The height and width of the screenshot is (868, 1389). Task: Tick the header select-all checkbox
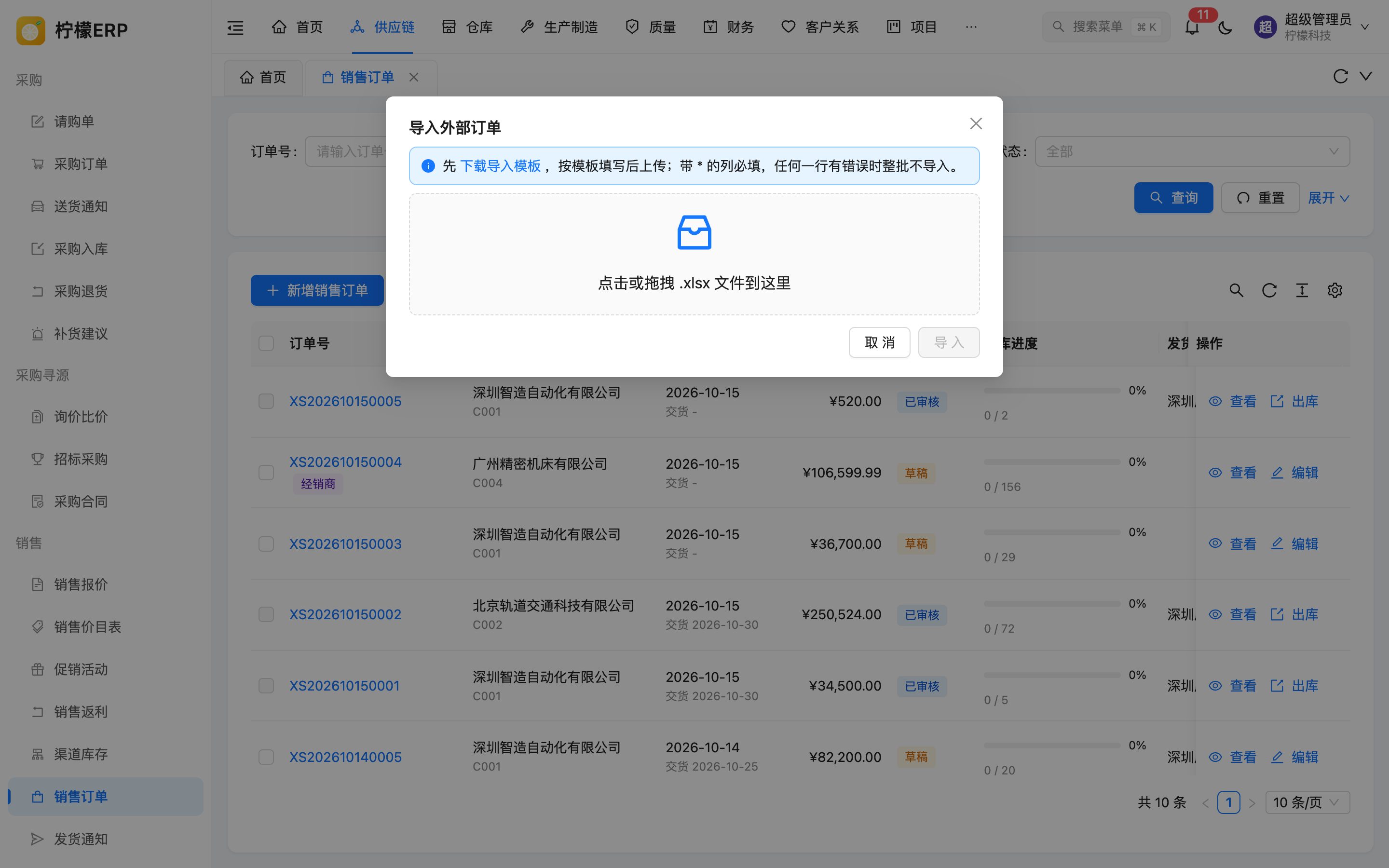tap(266, 343)
